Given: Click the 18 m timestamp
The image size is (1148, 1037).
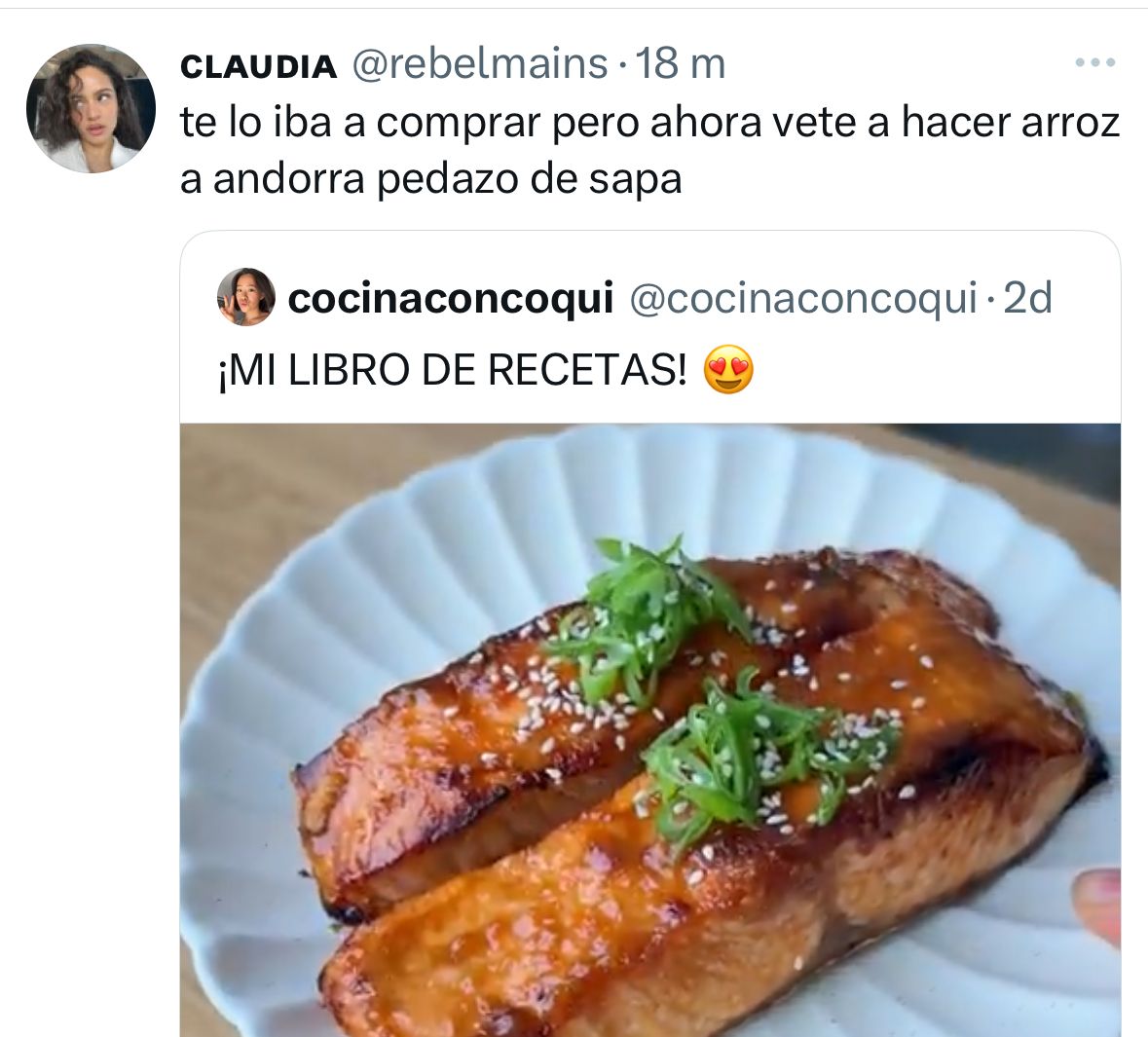Looking at the screenshot, I should pos(681,64).
